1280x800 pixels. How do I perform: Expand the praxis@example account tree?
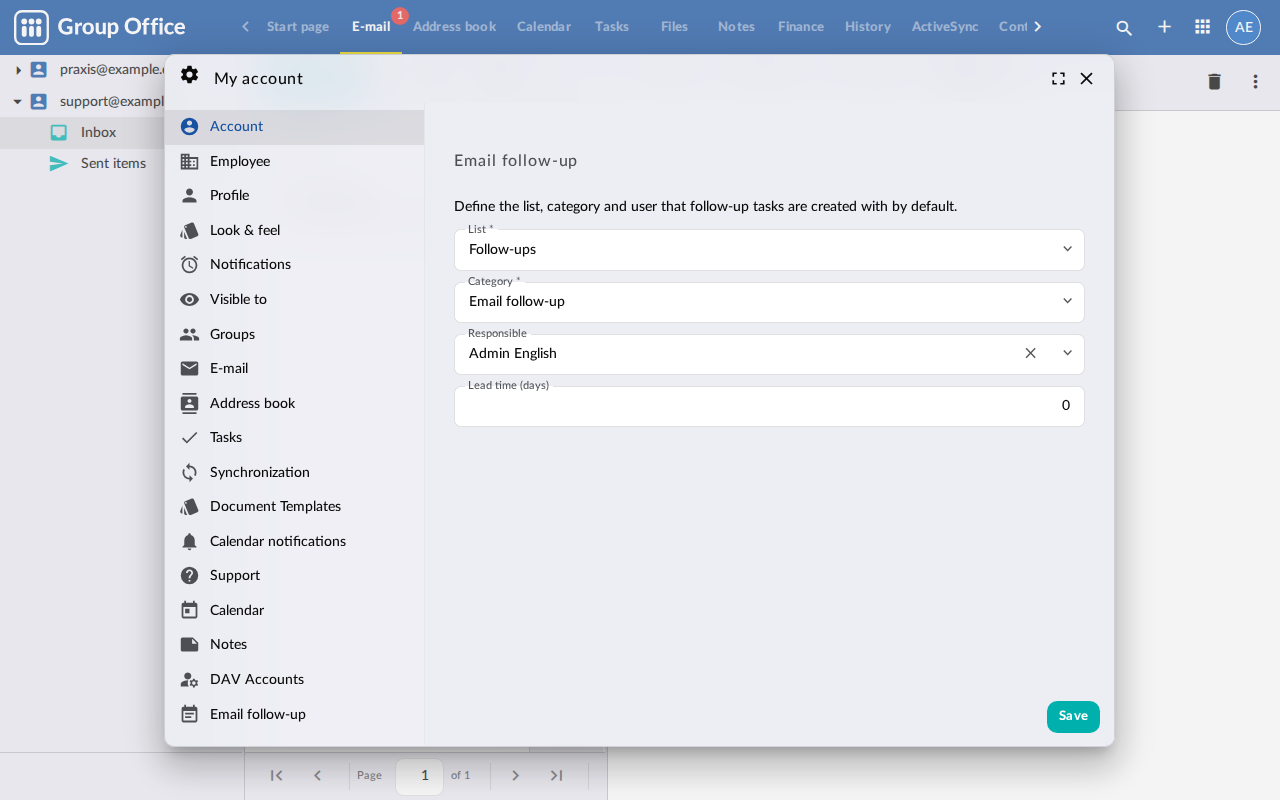18,70
